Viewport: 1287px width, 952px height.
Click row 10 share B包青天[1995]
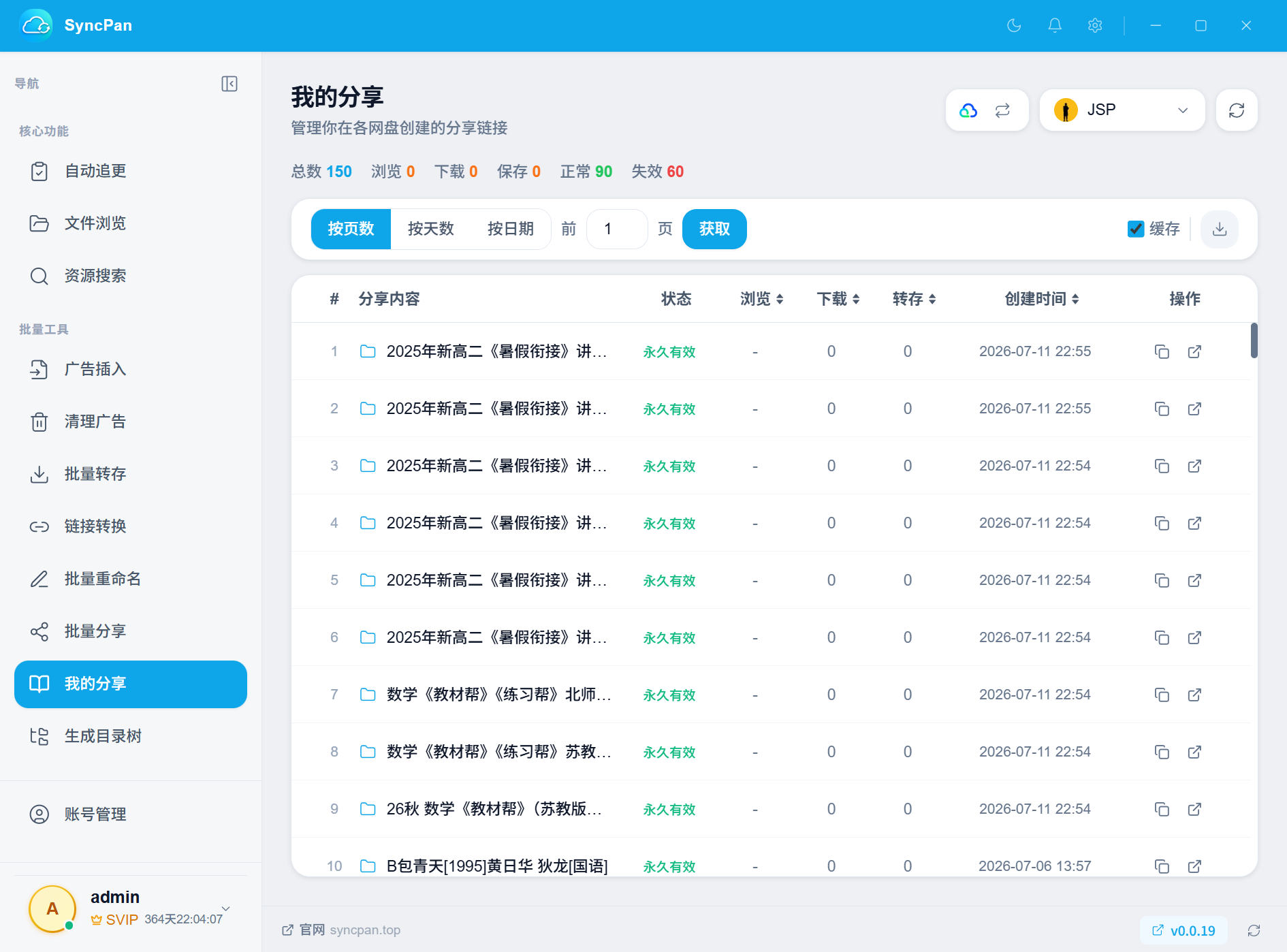(x=497, y=866)
